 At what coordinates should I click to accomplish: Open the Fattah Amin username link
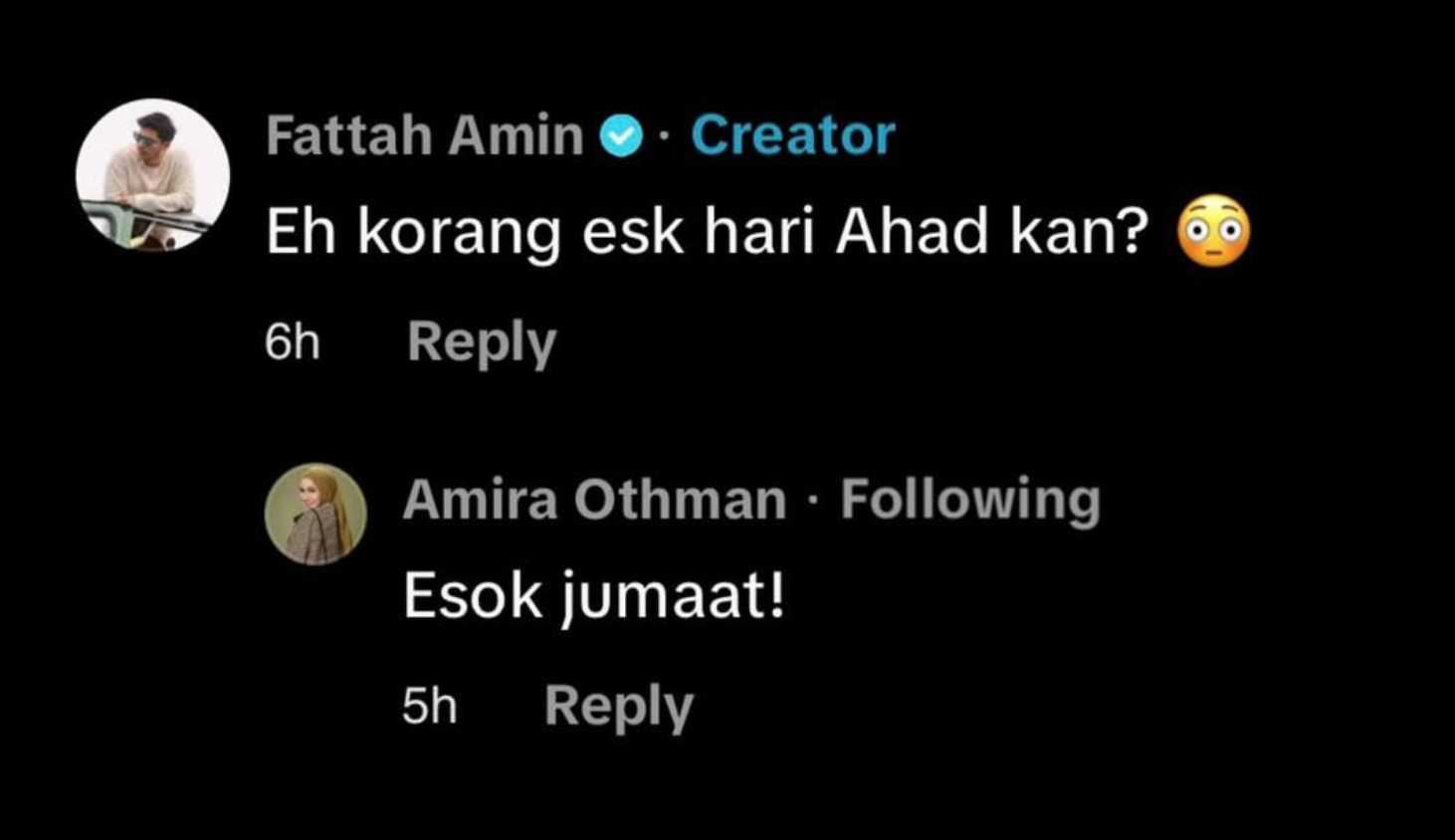click(424, 135)
